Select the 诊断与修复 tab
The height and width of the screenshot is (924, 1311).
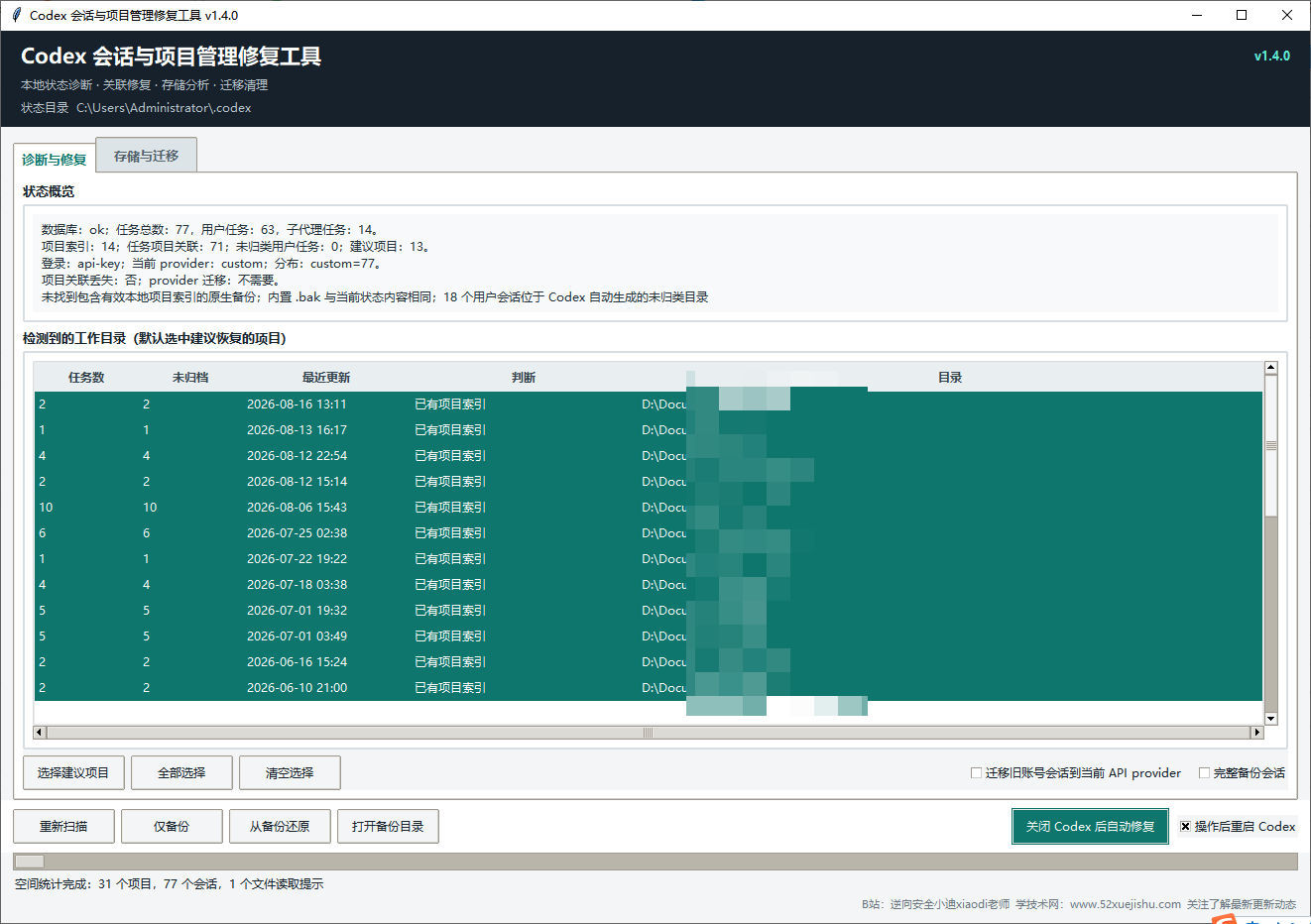pos(55,159)
